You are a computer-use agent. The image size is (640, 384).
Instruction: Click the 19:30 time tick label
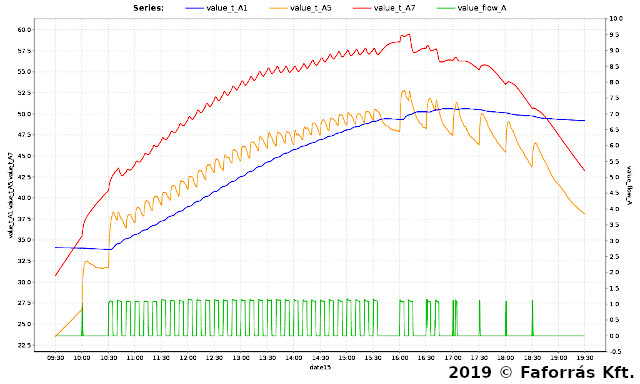[585, 358]
